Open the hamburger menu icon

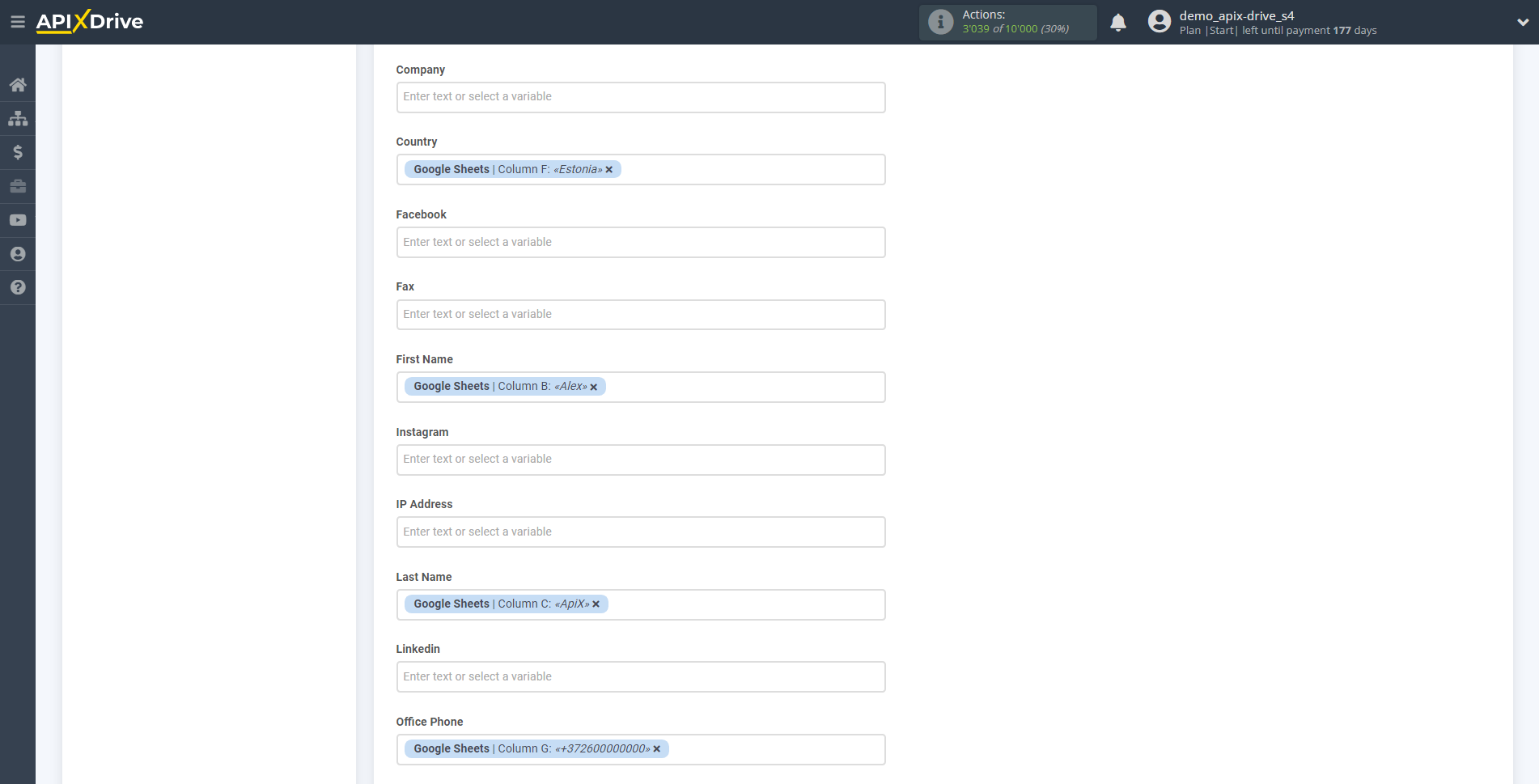(x=17, y=22)
